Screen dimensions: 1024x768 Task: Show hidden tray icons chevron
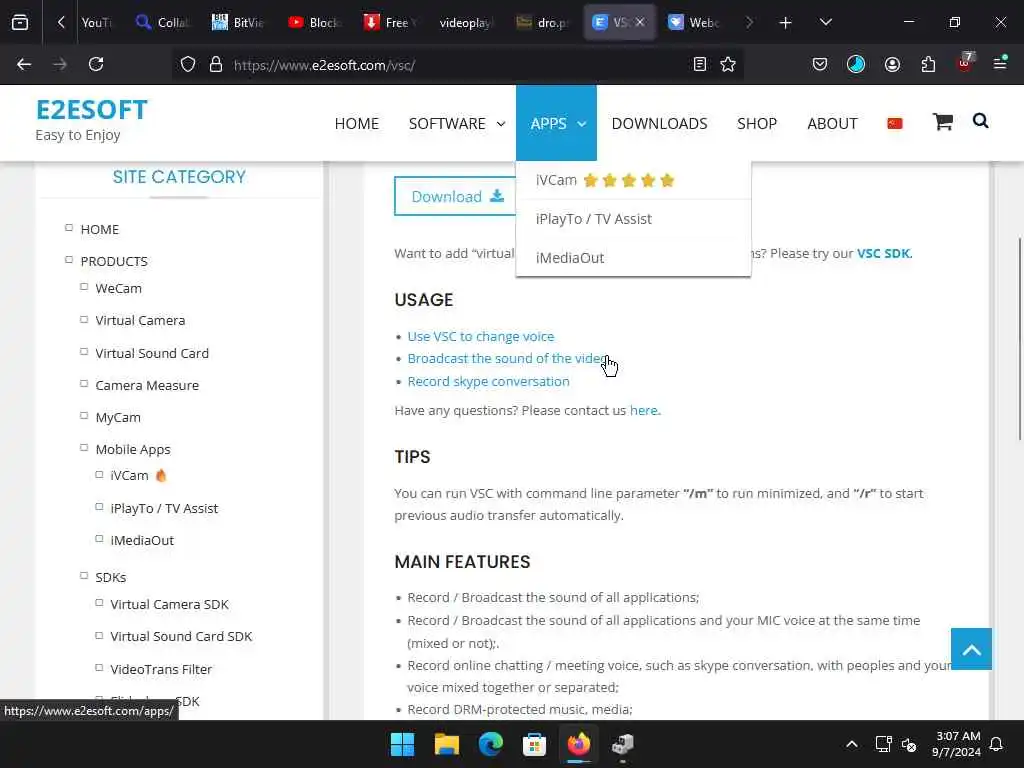click(852, 744)
